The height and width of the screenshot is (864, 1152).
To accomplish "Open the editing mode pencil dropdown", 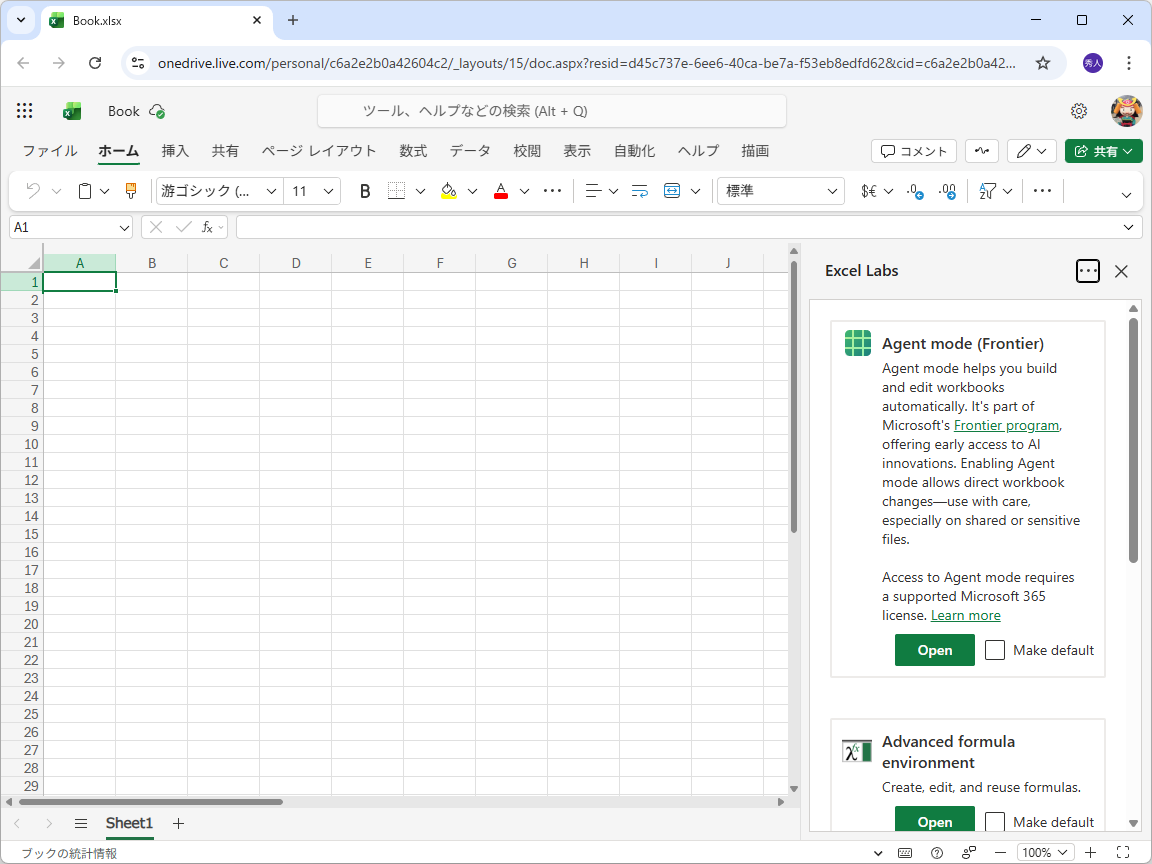I will (x=1032, y=151).
